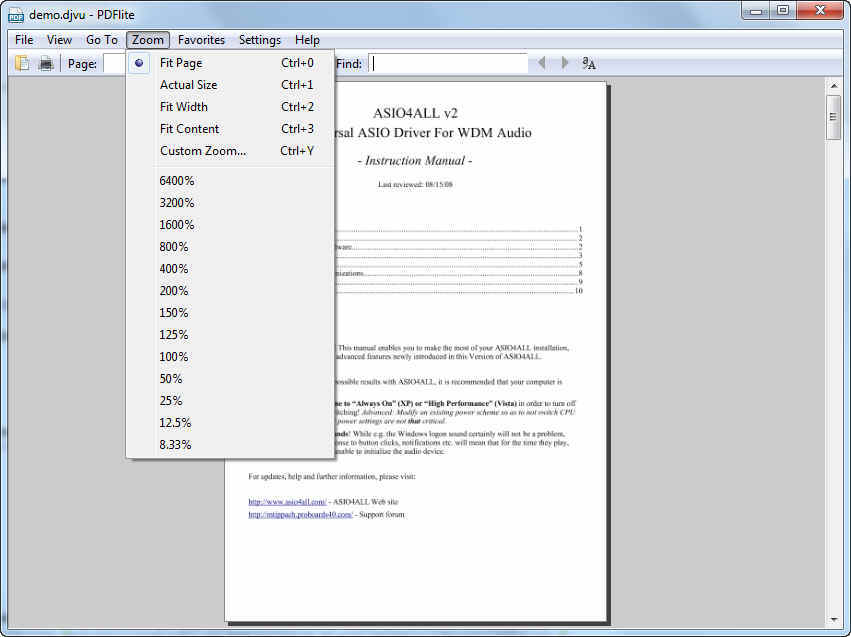
Task: Open the Go To menu
Action: coord(101,40)
